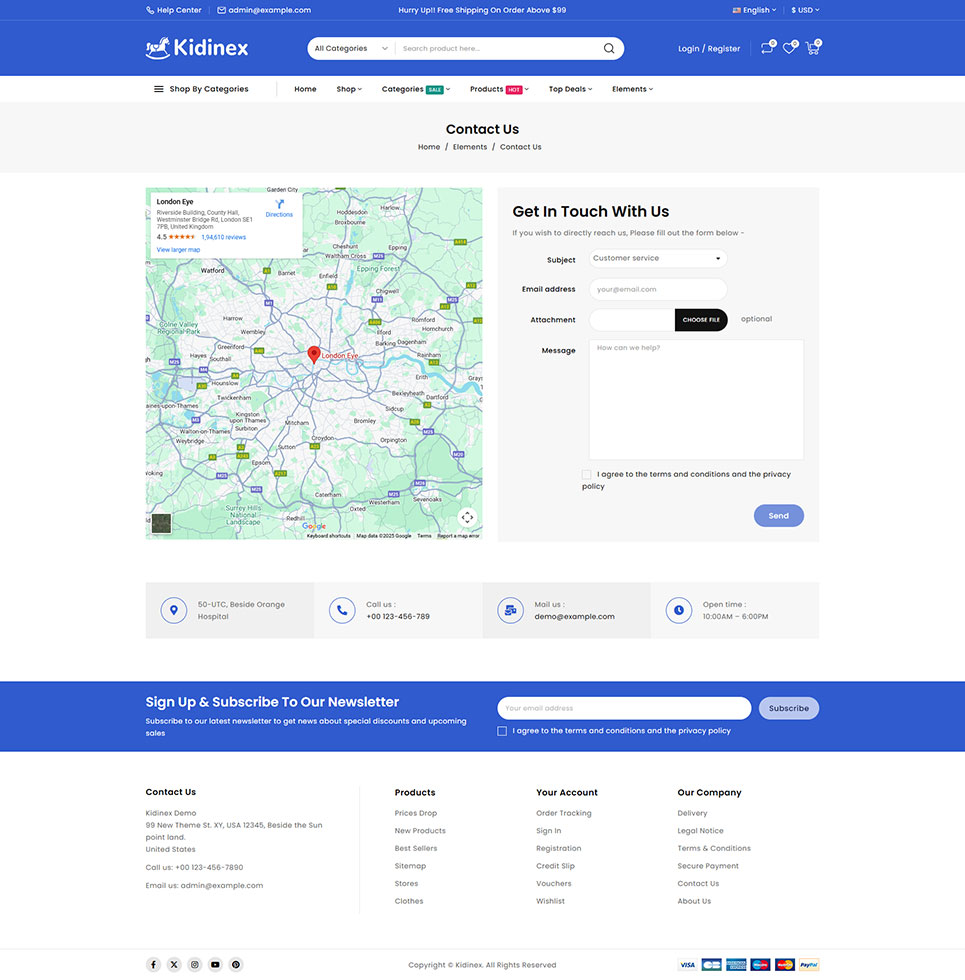This screenshot has width=965, height=980.
Task: Click Shop By Categories label
Action: click(x=209, y=89)
